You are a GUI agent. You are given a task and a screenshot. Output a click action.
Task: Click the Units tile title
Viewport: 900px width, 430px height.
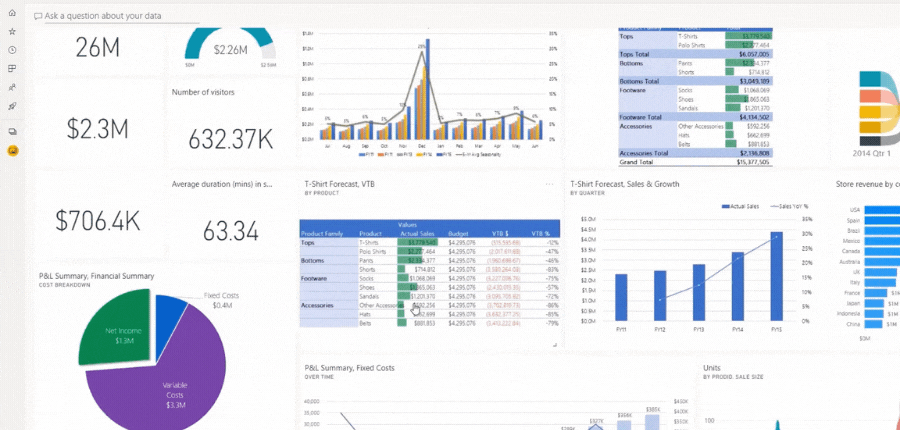712,368
